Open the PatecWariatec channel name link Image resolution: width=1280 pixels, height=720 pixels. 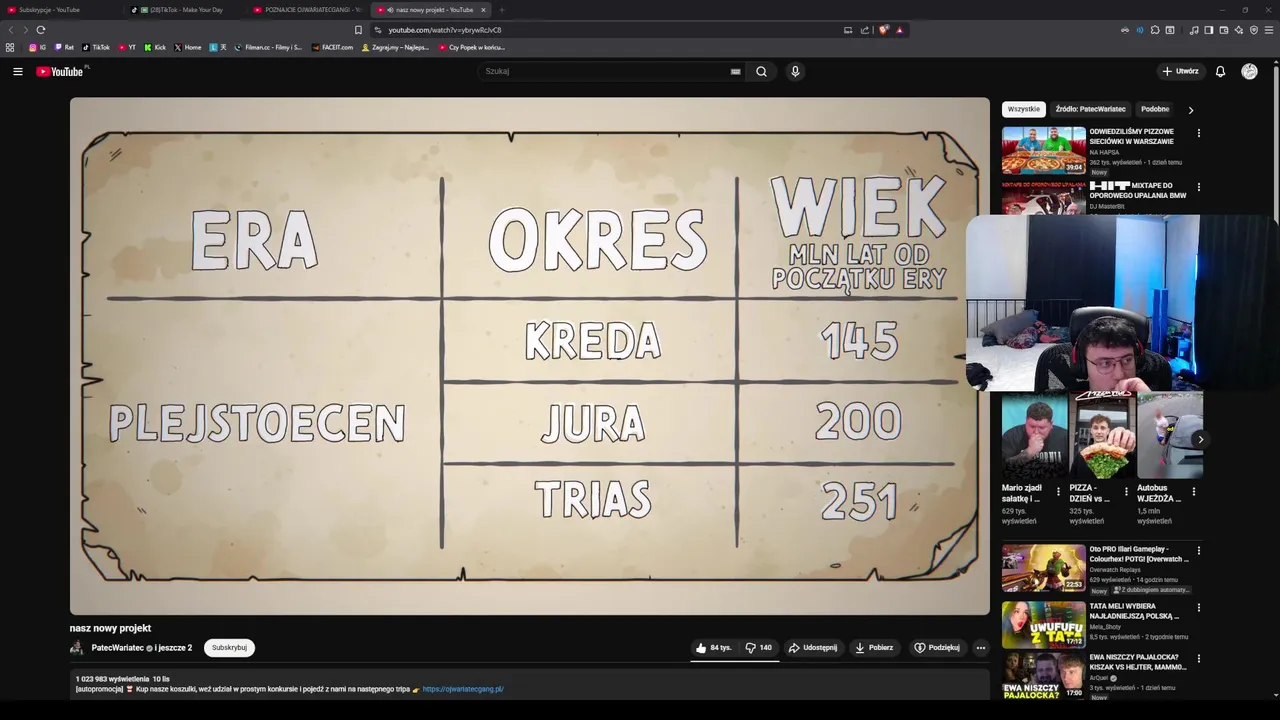pos(118,648)
